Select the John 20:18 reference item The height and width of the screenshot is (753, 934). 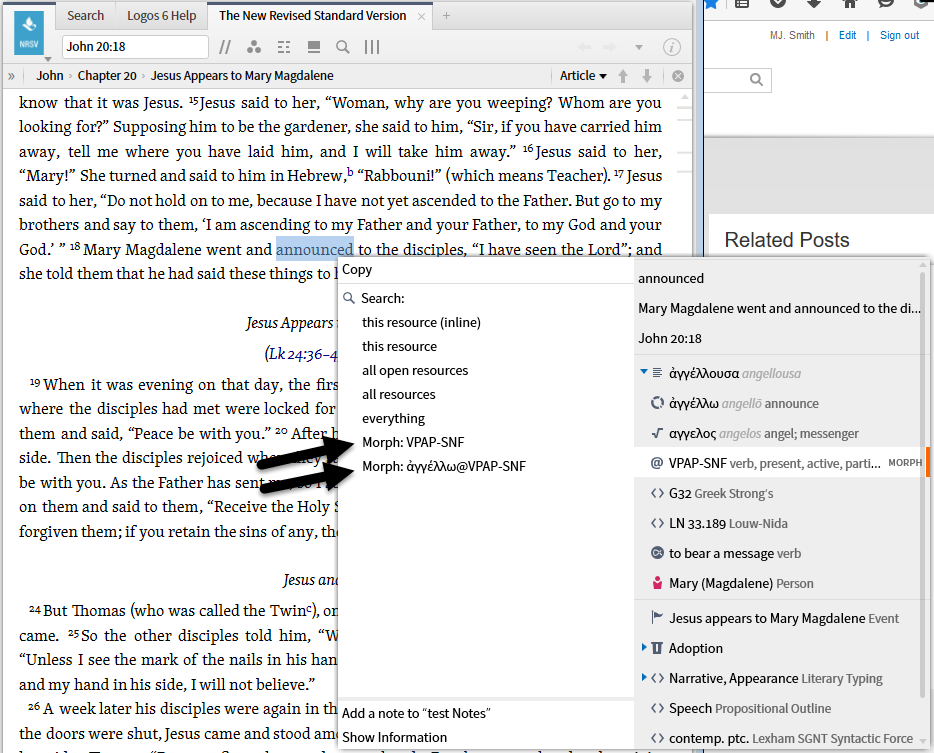click(x=670, y=338)
